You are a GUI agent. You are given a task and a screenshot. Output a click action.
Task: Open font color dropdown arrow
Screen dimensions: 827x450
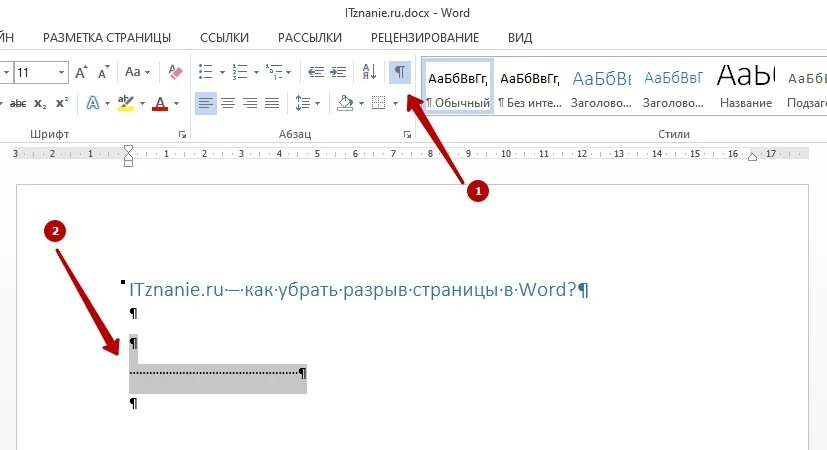(176, 103)
